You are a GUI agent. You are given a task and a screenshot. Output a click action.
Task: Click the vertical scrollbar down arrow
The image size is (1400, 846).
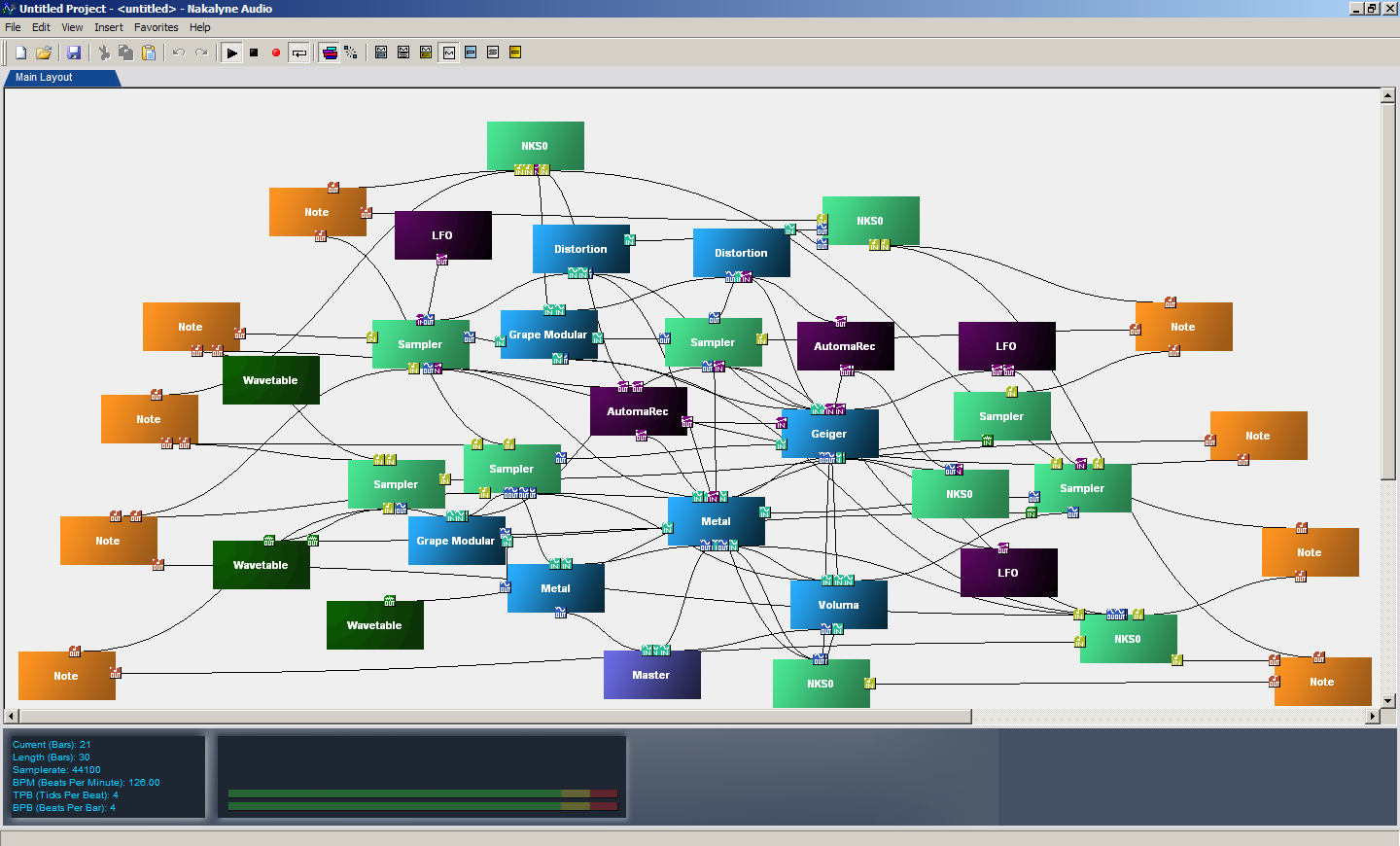pyautogui.click(x=1388, y=700)
